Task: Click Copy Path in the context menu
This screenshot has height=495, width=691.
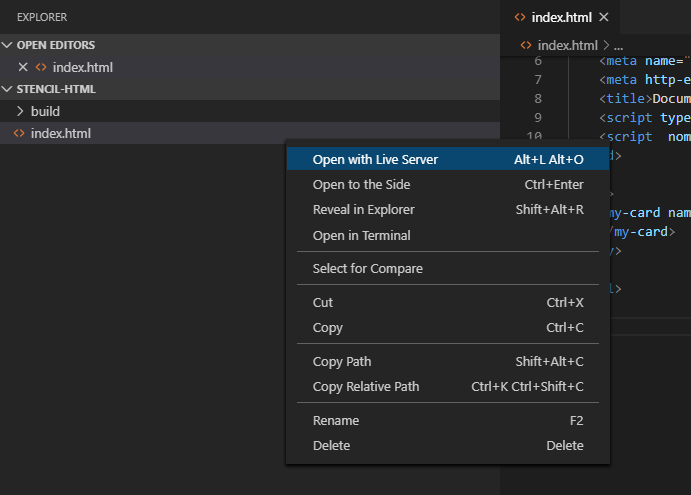Action: [x=342, y=361]
